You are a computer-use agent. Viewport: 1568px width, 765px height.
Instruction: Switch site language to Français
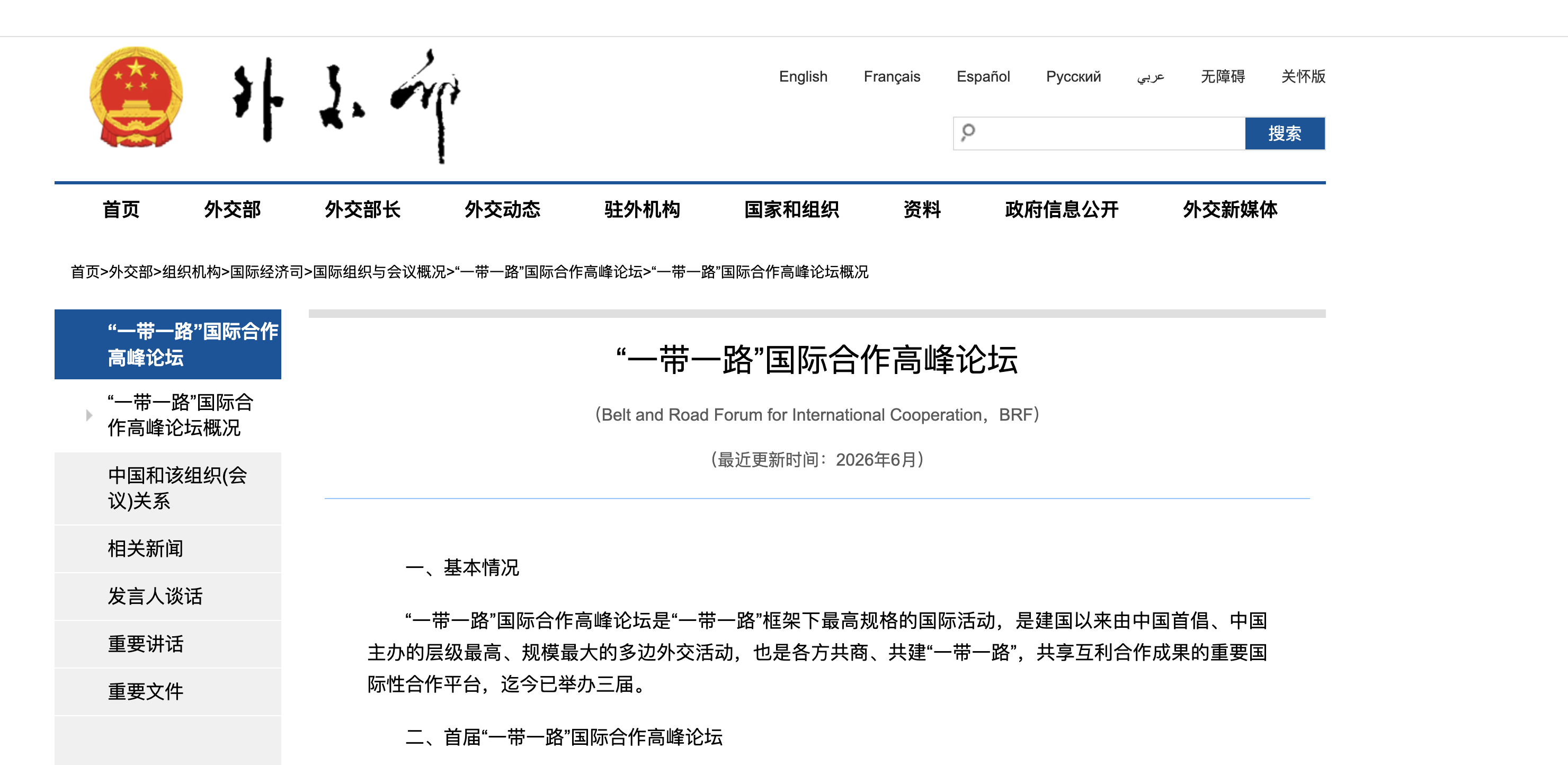tap(892, 77)
